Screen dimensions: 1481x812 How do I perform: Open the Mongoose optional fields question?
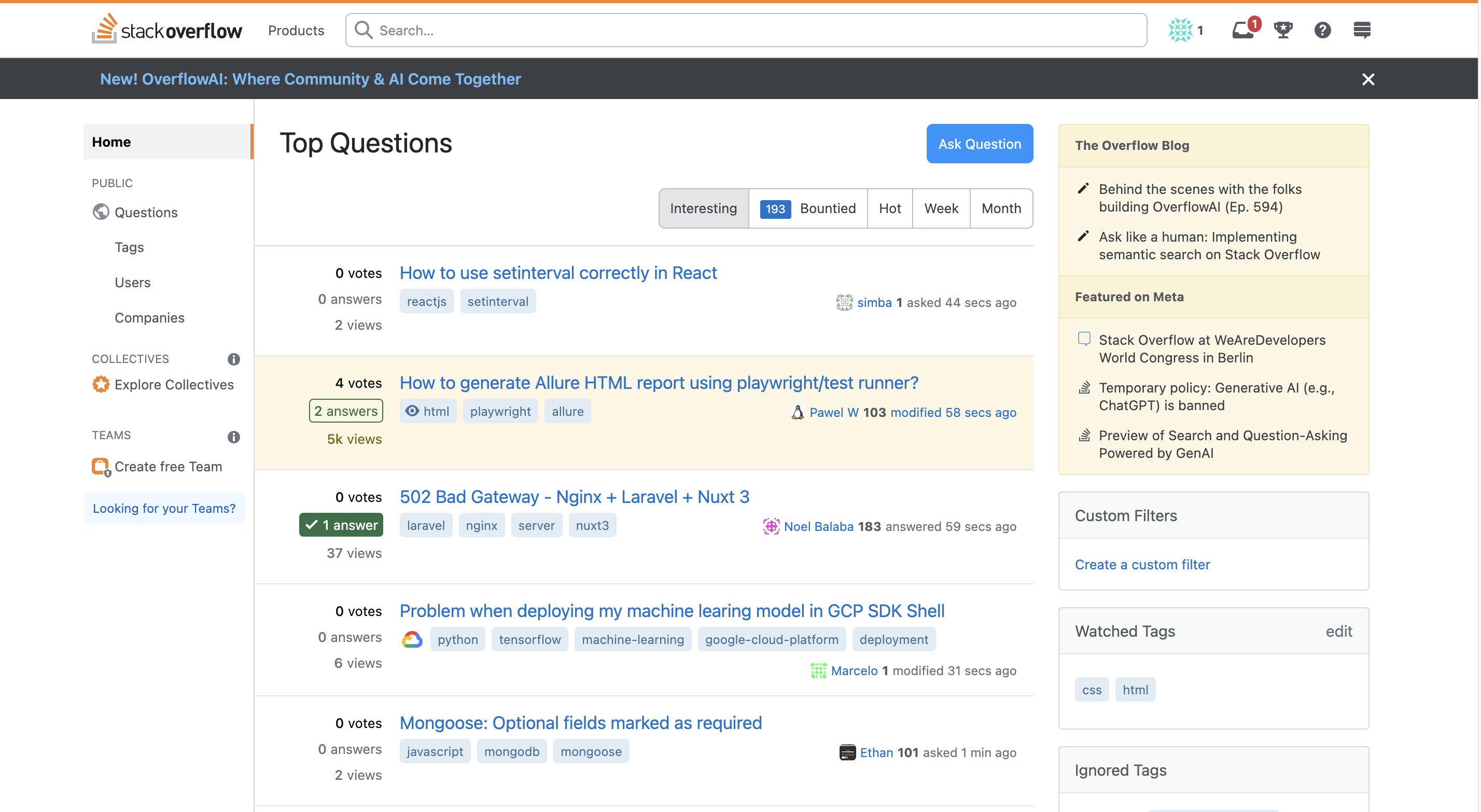coord(581,722)
